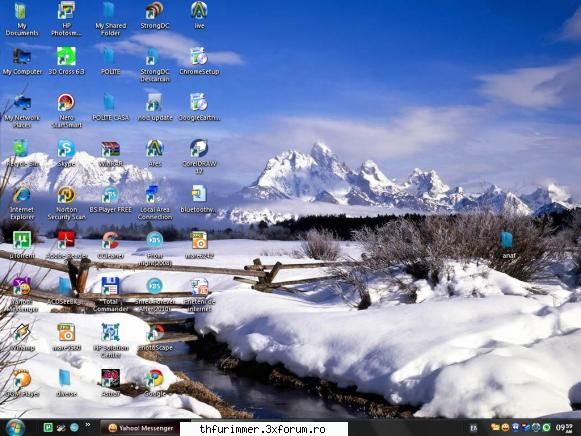Open the nod update shortcut
This screenshot has width=581, height=436.
pyautogui.click(x=155, y=107)
